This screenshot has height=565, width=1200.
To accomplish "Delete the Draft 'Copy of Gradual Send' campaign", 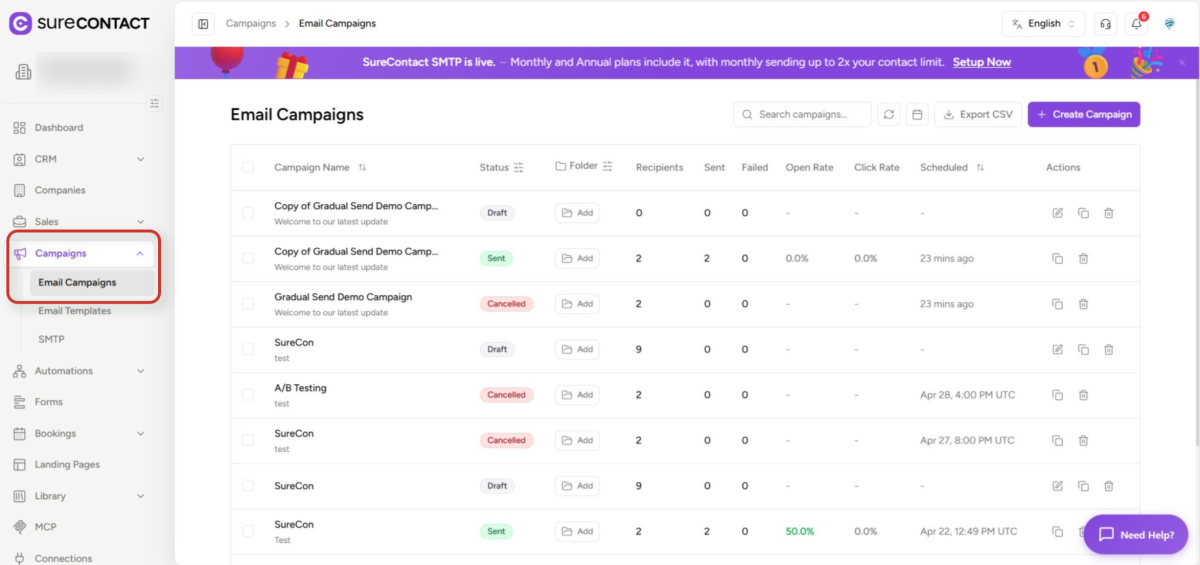I will click(x=1109, y=213).
